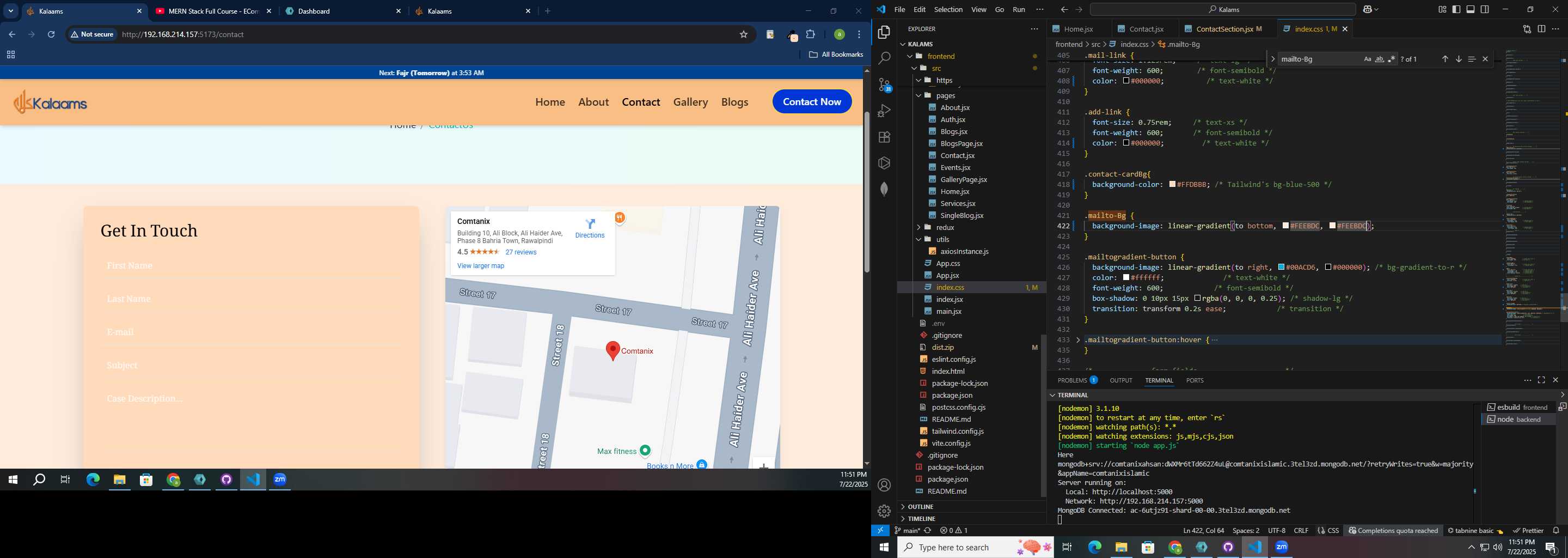Open the Run and Debug view
The width and height of the screenshot is (1568, 558).
(884, 111)
